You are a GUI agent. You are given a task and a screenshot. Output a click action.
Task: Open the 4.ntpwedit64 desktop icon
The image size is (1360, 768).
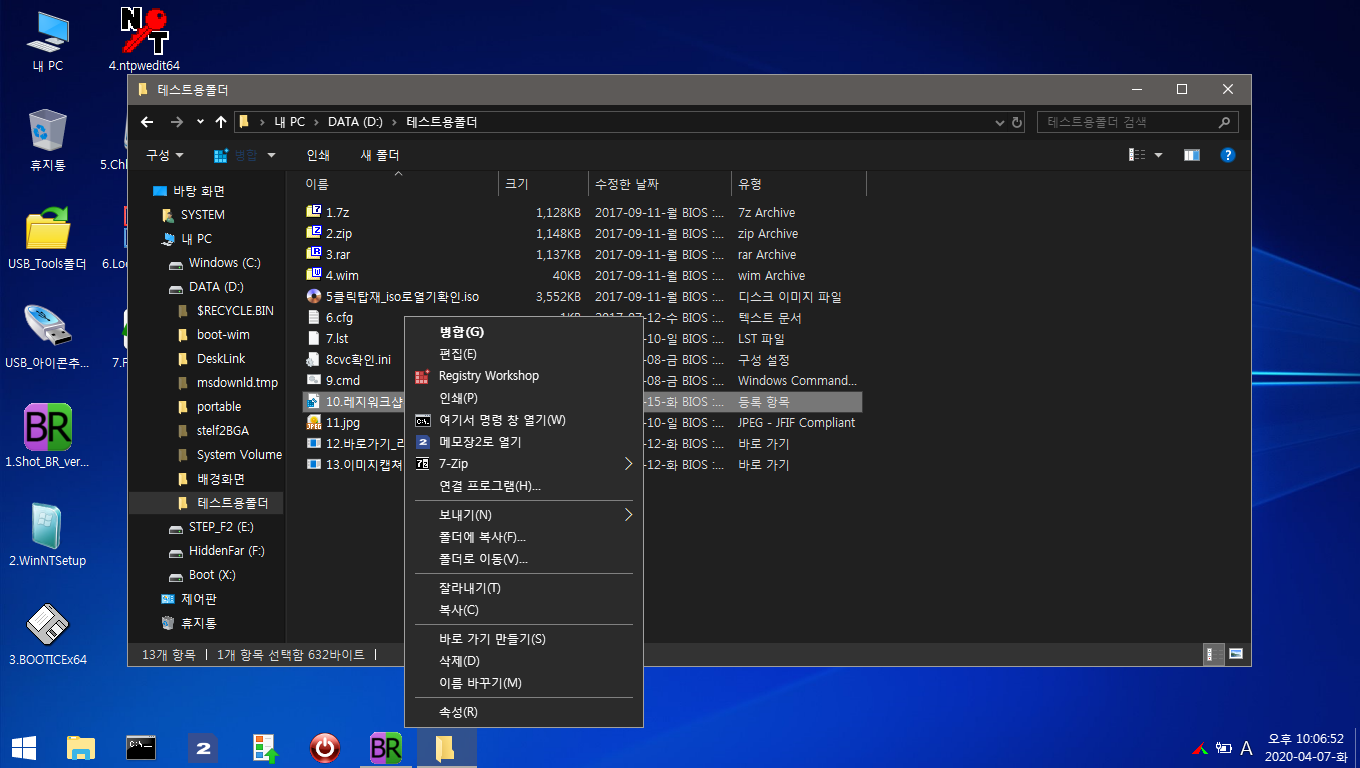[144, 40]
